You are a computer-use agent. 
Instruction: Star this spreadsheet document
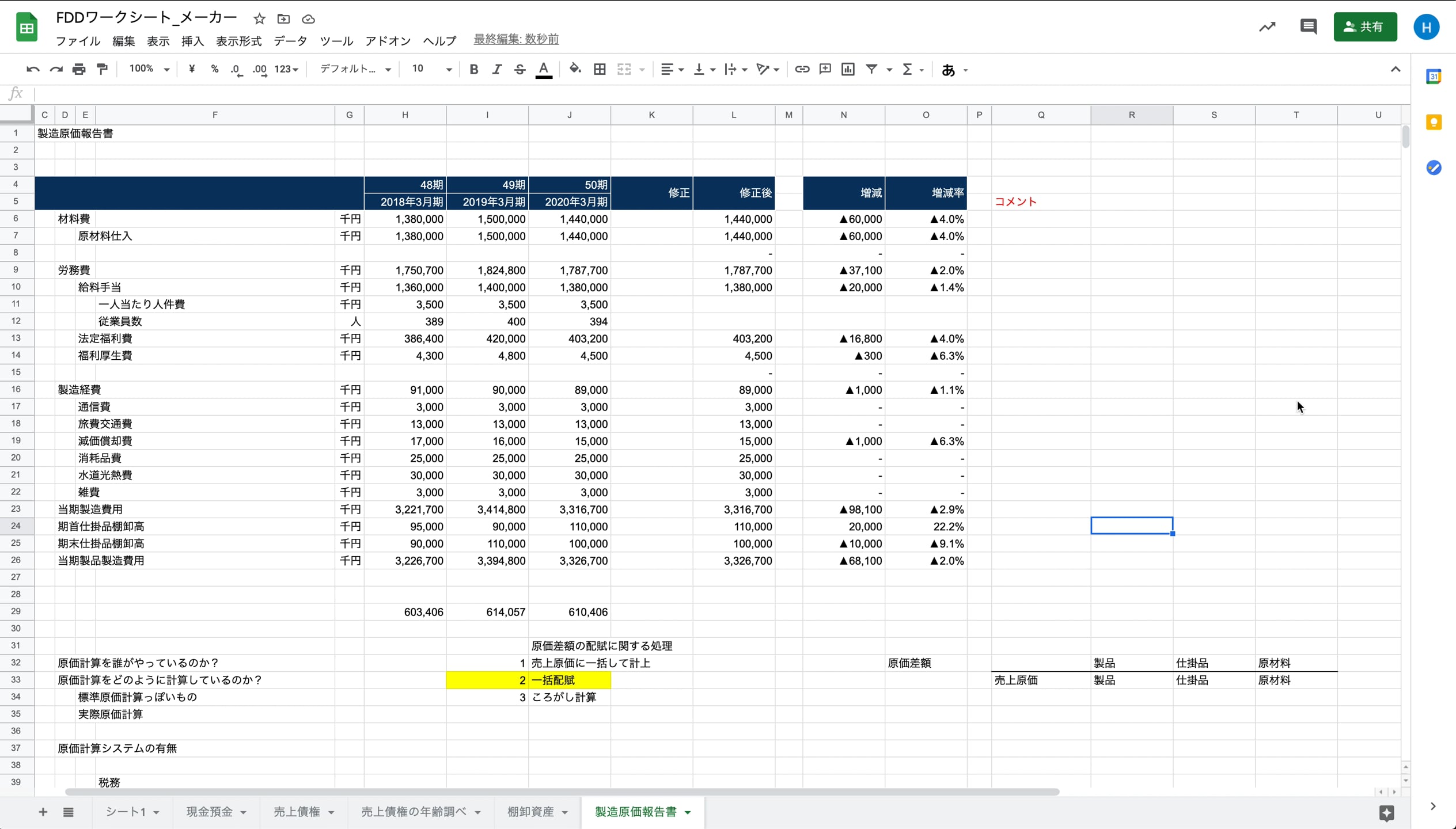(x=259, y=19)
